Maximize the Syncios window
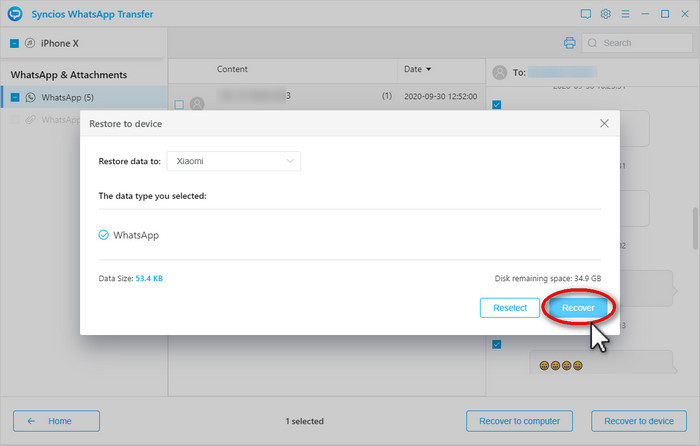Image resolution: width=700 pixels, height=446 pixels. 665,14
